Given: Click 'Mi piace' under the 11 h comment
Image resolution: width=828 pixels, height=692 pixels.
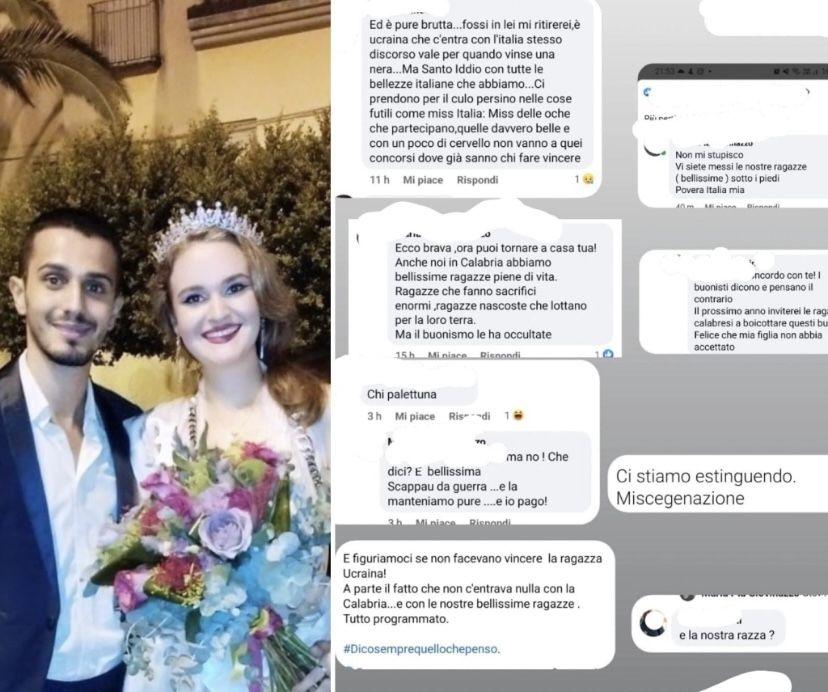Looking at the screenshot, I should (x=423, y=180).
